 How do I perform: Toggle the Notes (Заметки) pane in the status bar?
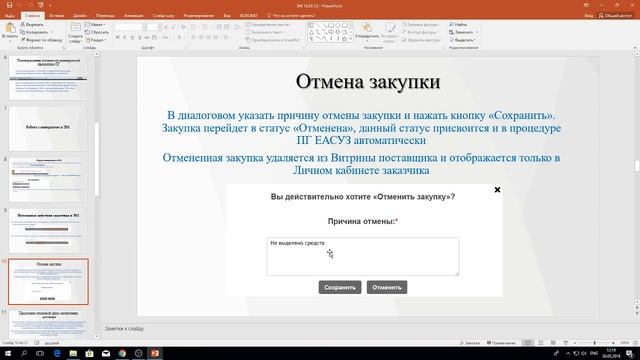[x=469, y=343]
